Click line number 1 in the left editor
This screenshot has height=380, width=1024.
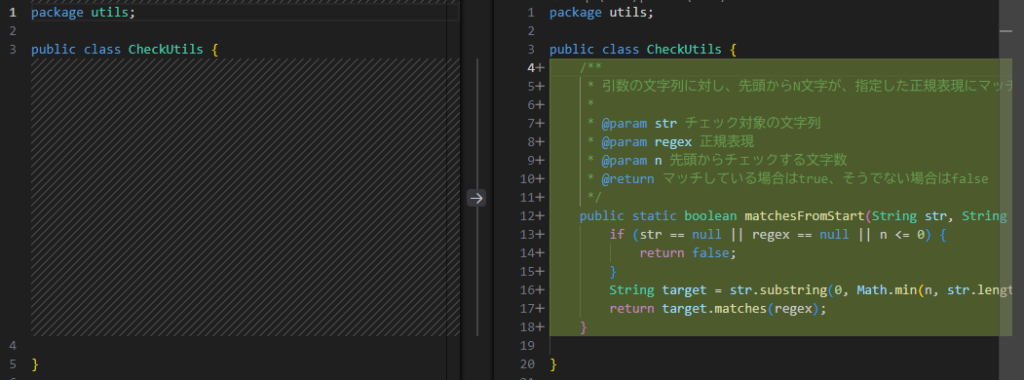pyautogui.click(x=12, y=12)
